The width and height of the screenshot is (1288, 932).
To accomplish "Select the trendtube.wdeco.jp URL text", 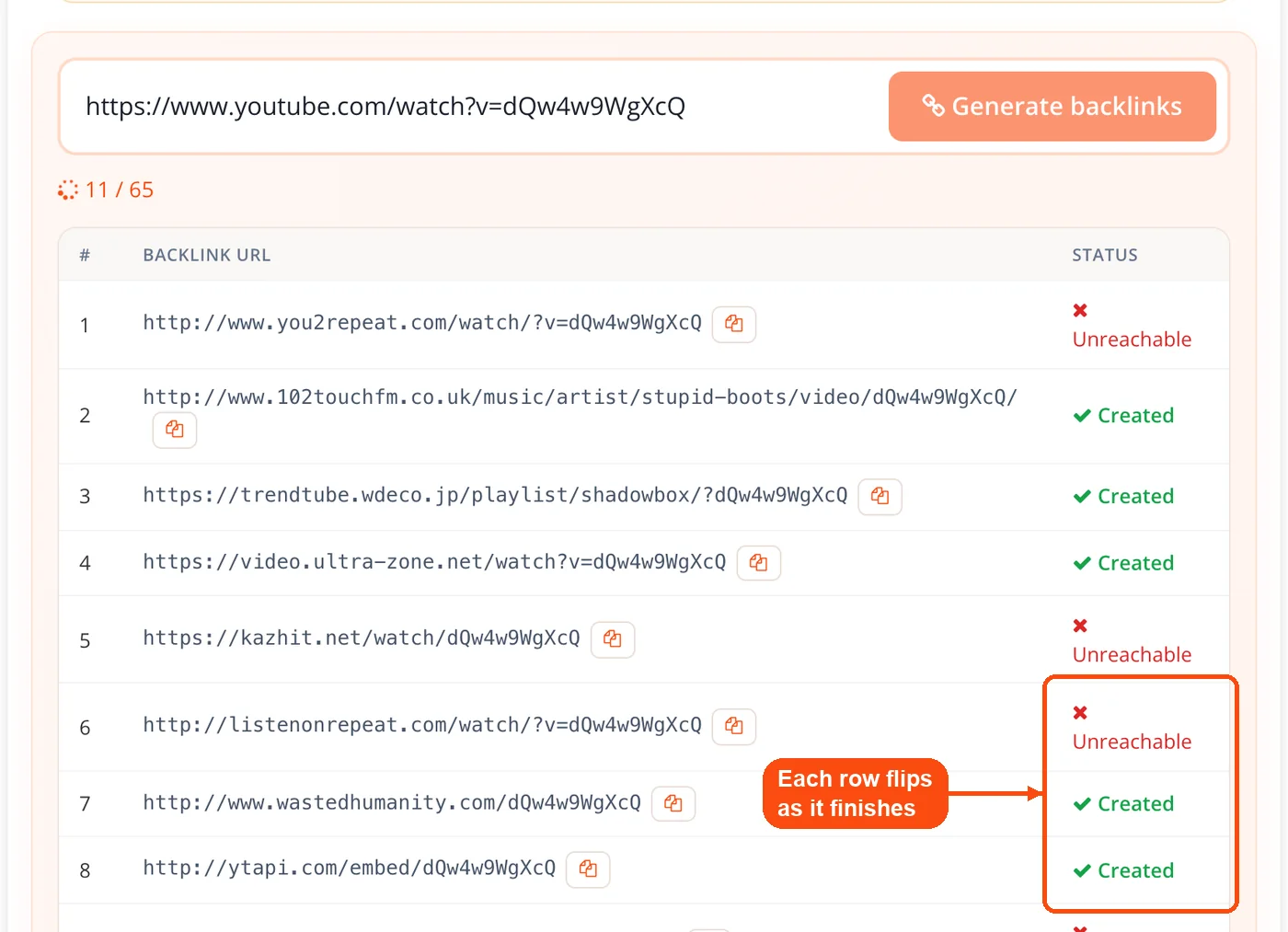I will point(495,495).
